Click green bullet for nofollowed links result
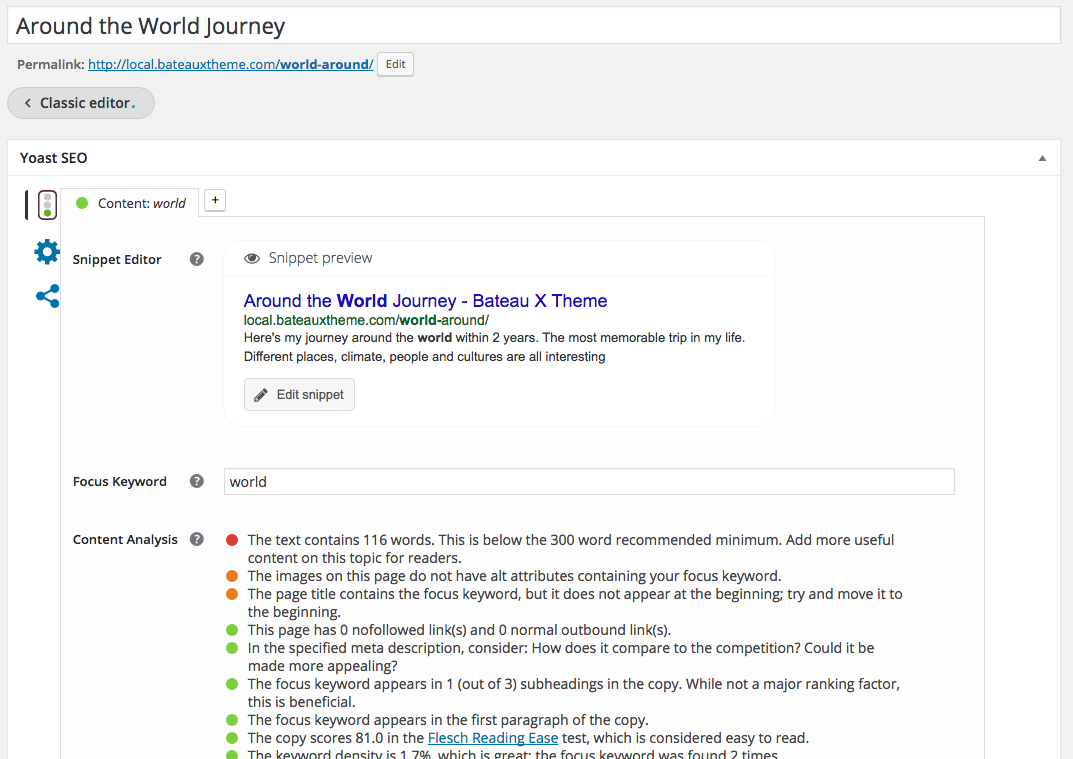 [232, 630]
